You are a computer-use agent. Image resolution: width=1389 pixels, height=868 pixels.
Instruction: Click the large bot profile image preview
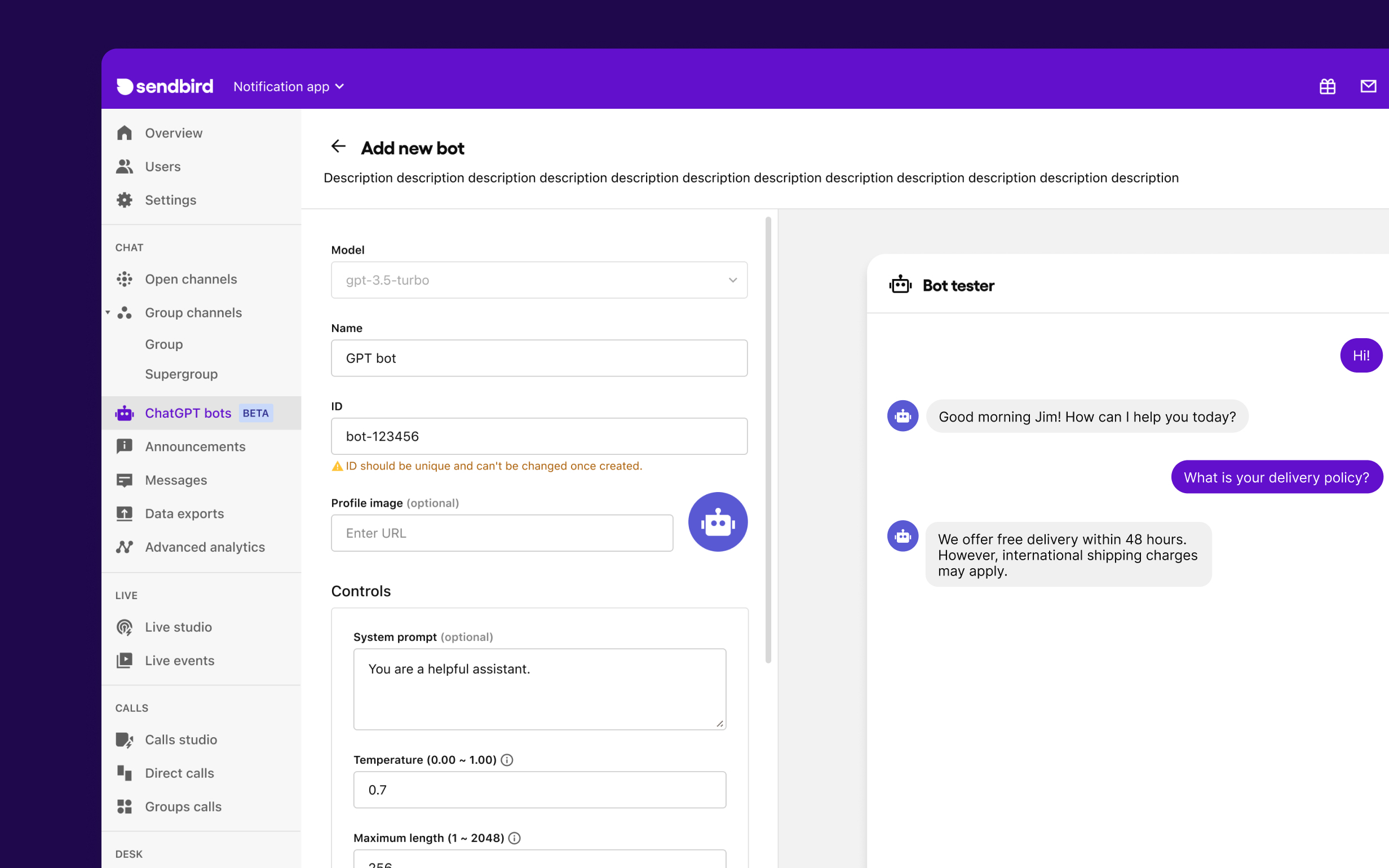(x=718, y=522)
